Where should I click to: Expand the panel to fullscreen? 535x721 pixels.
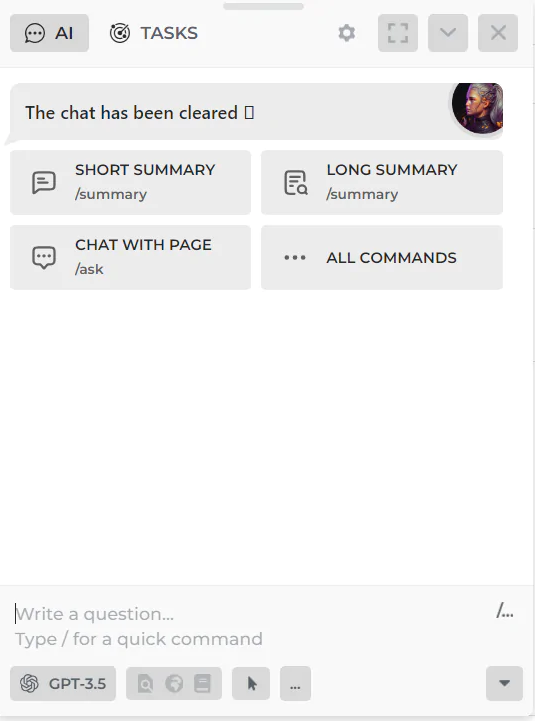coord(398,33)
